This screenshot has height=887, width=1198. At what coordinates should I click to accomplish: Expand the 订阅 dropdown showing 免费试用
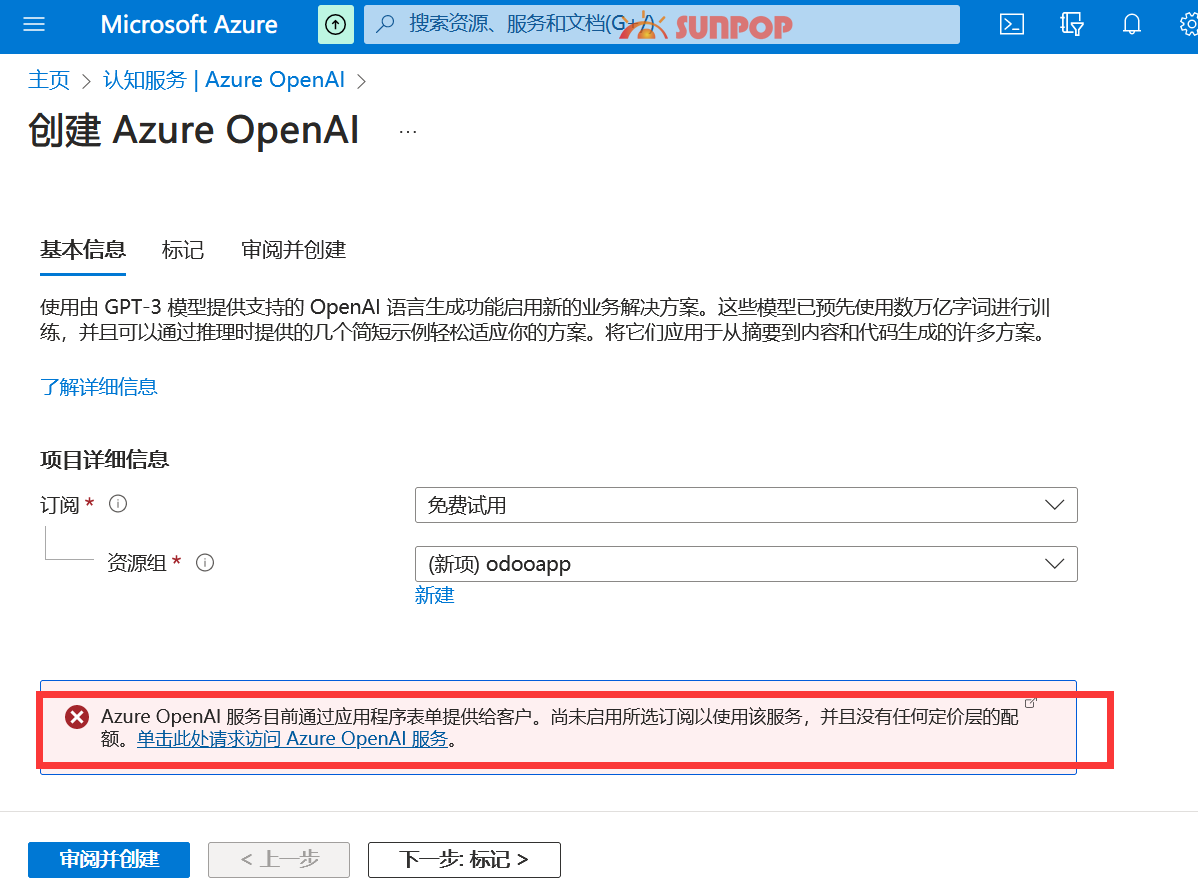point(746,505)
